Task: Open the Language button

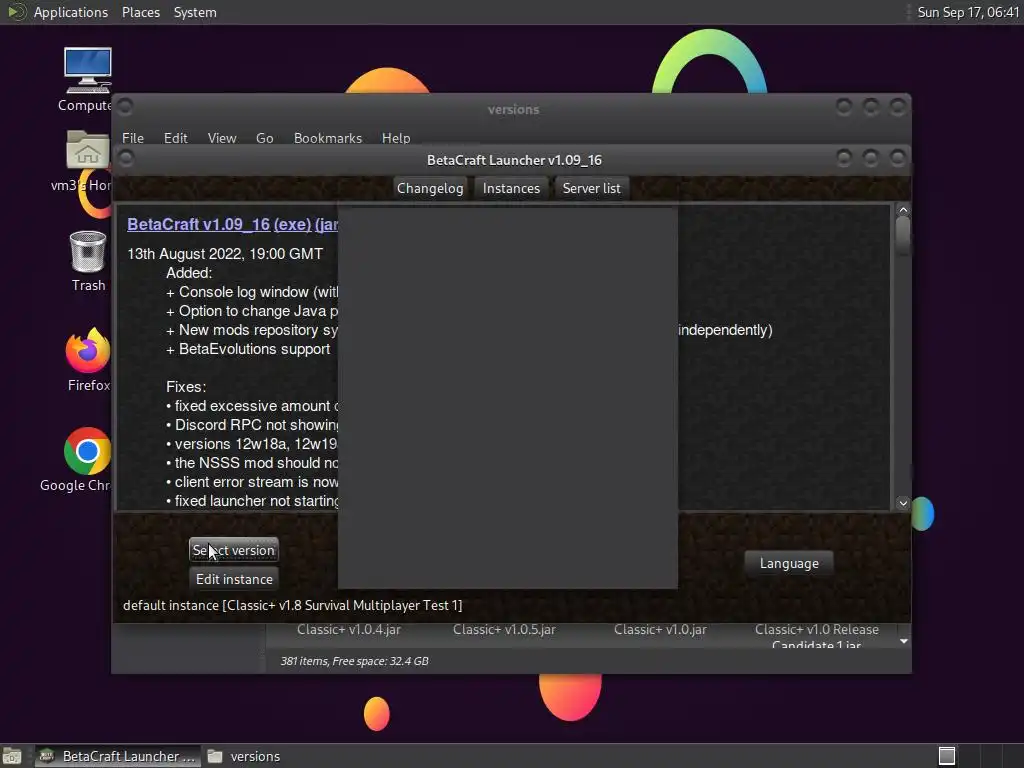Action: click(x=789, y=563)
